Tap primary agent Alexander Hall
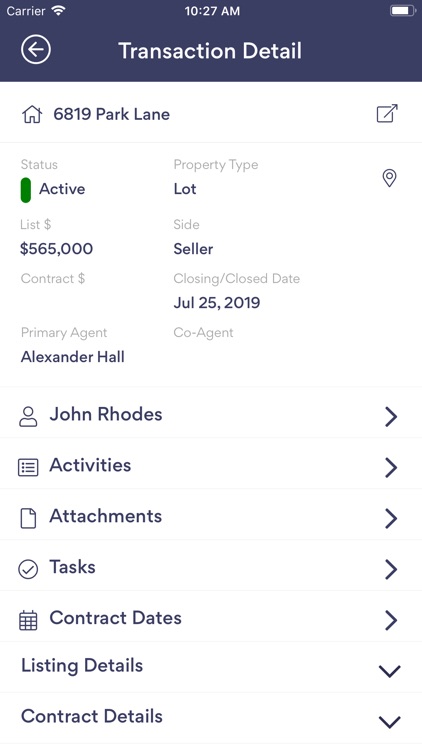Screen dimensions: 422x750 [x=73, y=357]
